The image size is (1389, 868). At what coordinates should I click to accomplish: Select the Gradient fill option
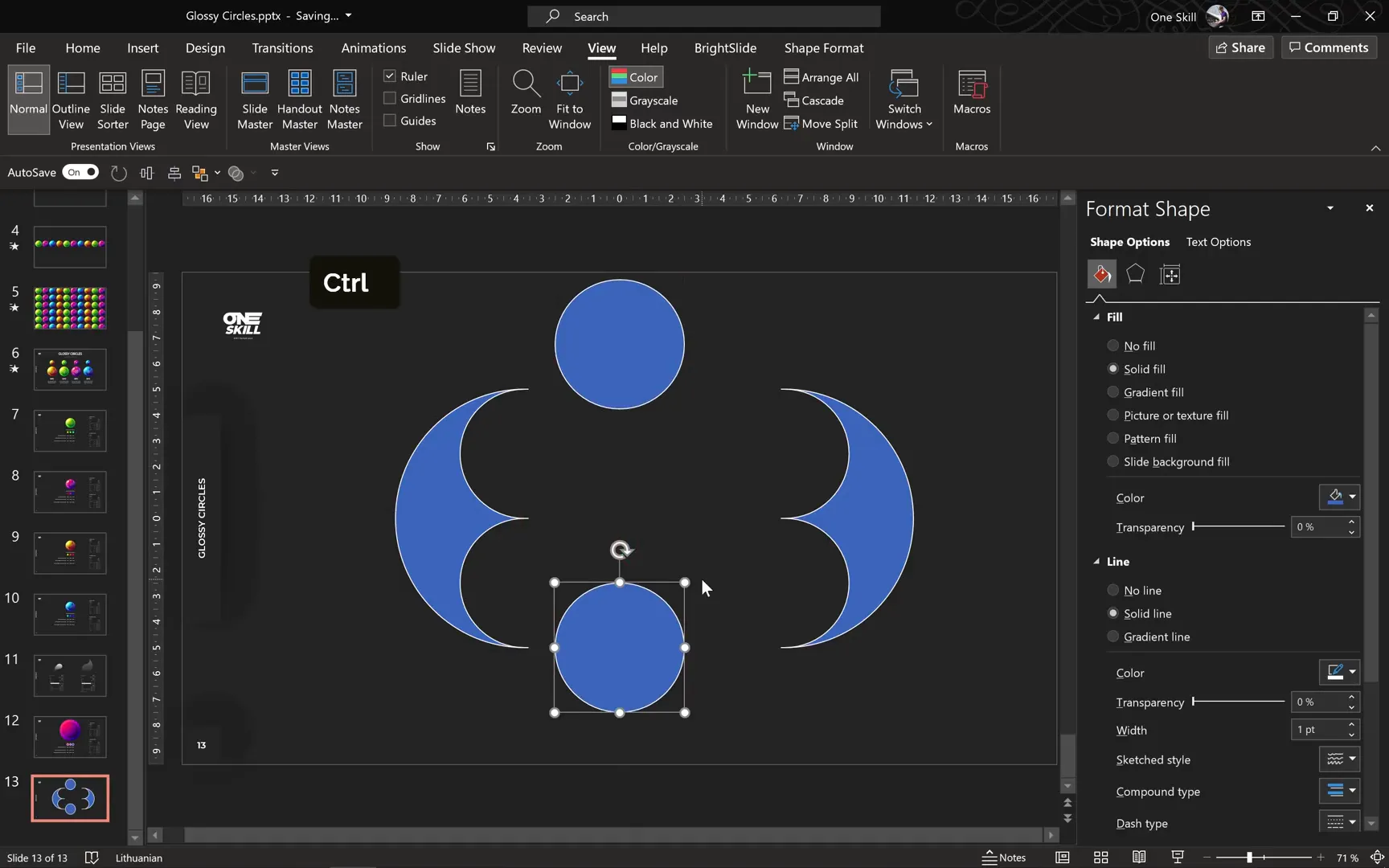1113,391
